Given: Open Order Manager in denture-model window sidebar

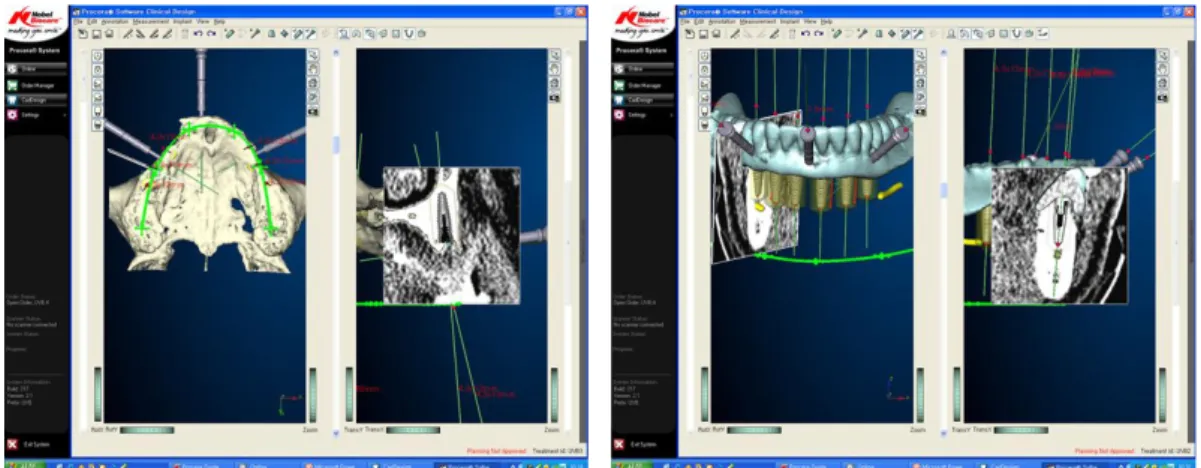Looking at the screenshot, I should [644, 86].
